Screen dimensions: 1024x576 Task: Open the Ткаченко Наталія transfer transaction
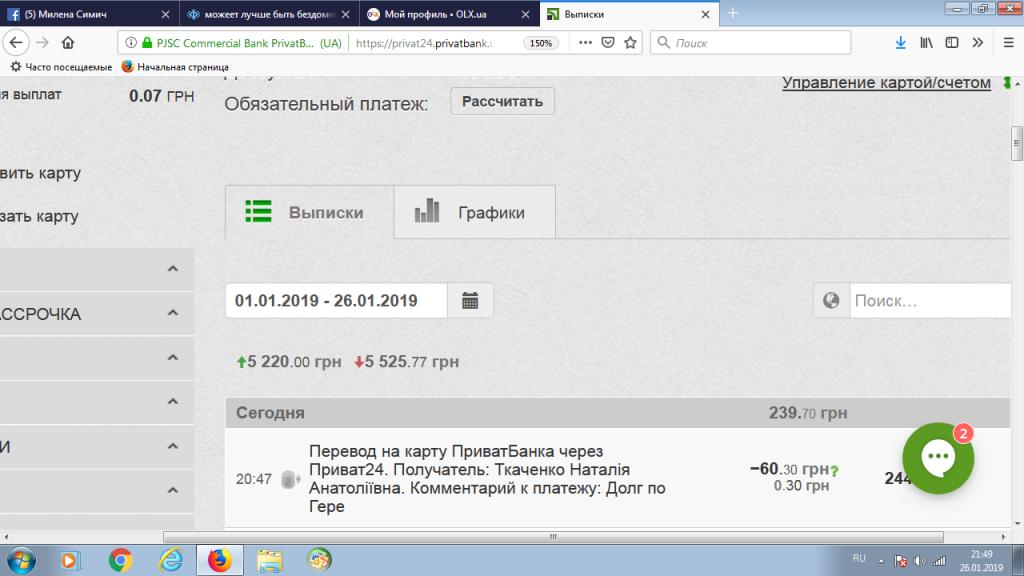pyautogui.click(x=618, y=479)
